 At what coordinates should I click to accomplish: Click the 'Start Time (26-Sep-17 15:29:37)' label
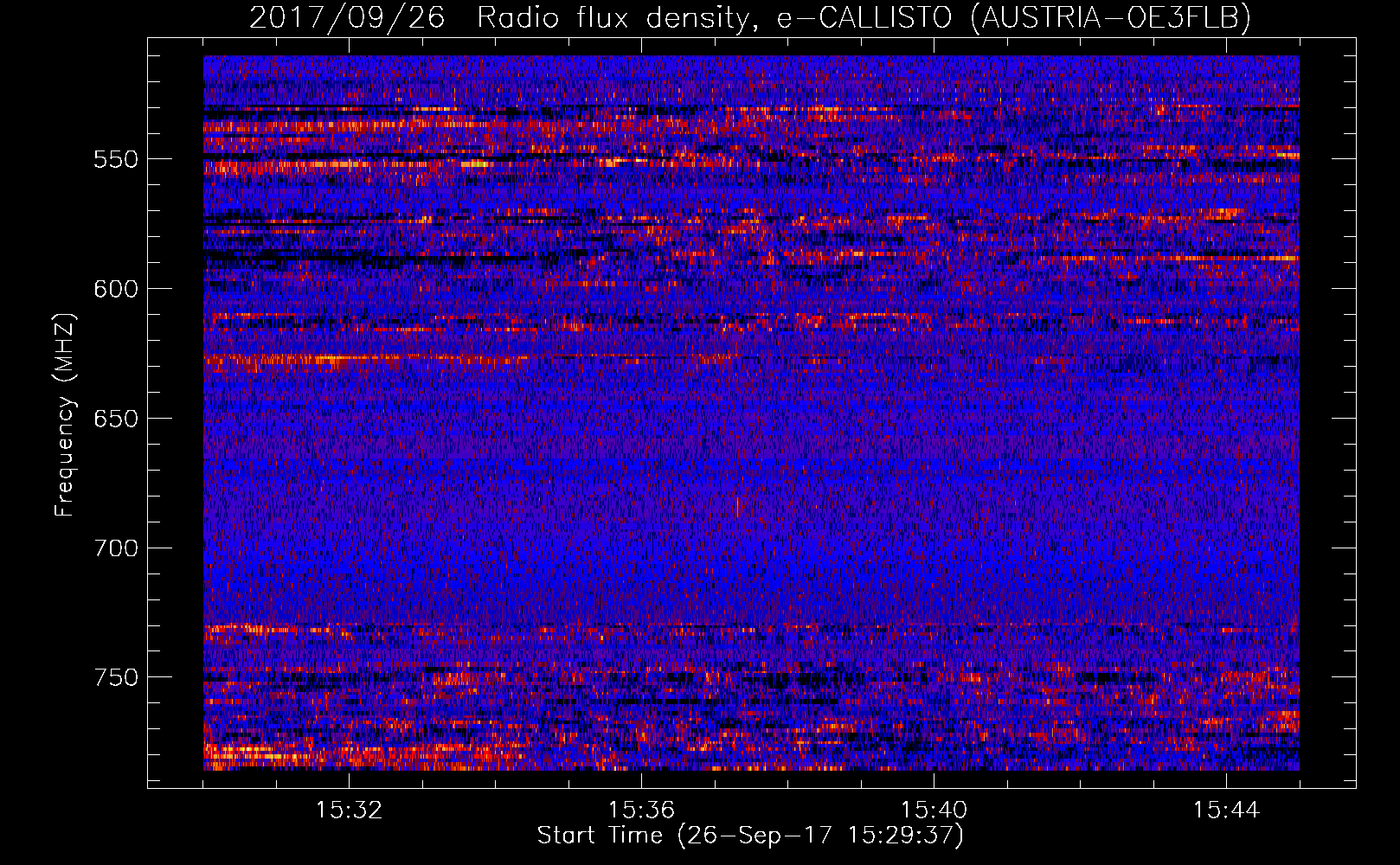coord(750,836)
